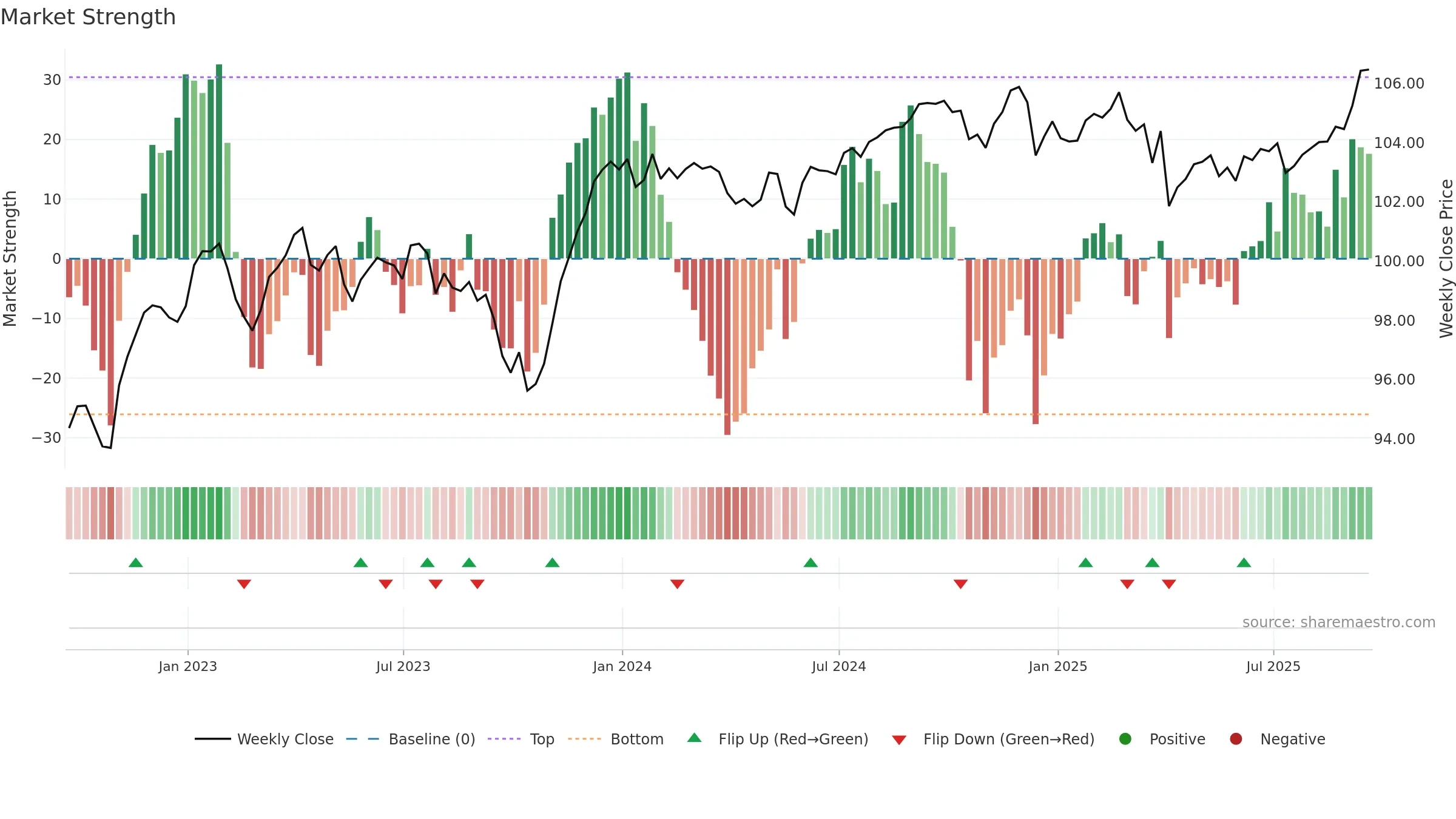Click the orange dotted Bottom threshold line in chart
Screen dimensions: 1456x819
coord(719,414)
